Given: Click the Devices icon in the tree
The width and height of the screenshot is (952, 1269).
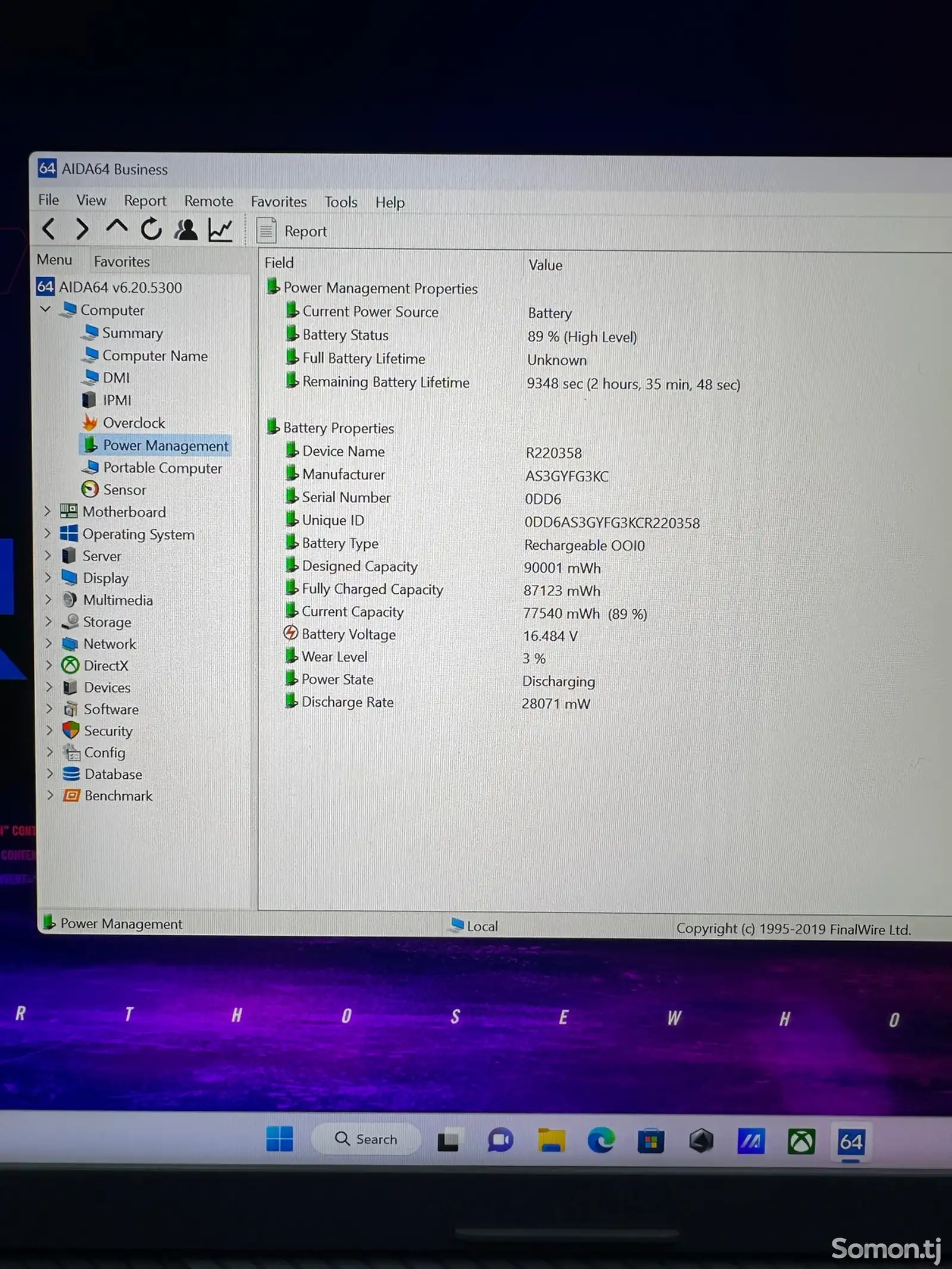Looking at the screenshot, I should [70, 687].
